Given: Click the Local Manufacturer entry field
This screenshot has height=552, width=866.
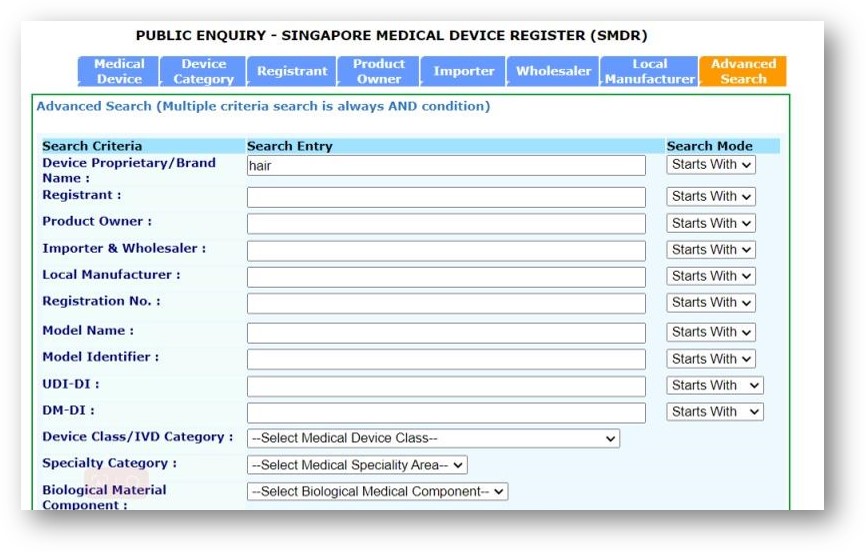Looking at the screenshot, I should 446,277.
